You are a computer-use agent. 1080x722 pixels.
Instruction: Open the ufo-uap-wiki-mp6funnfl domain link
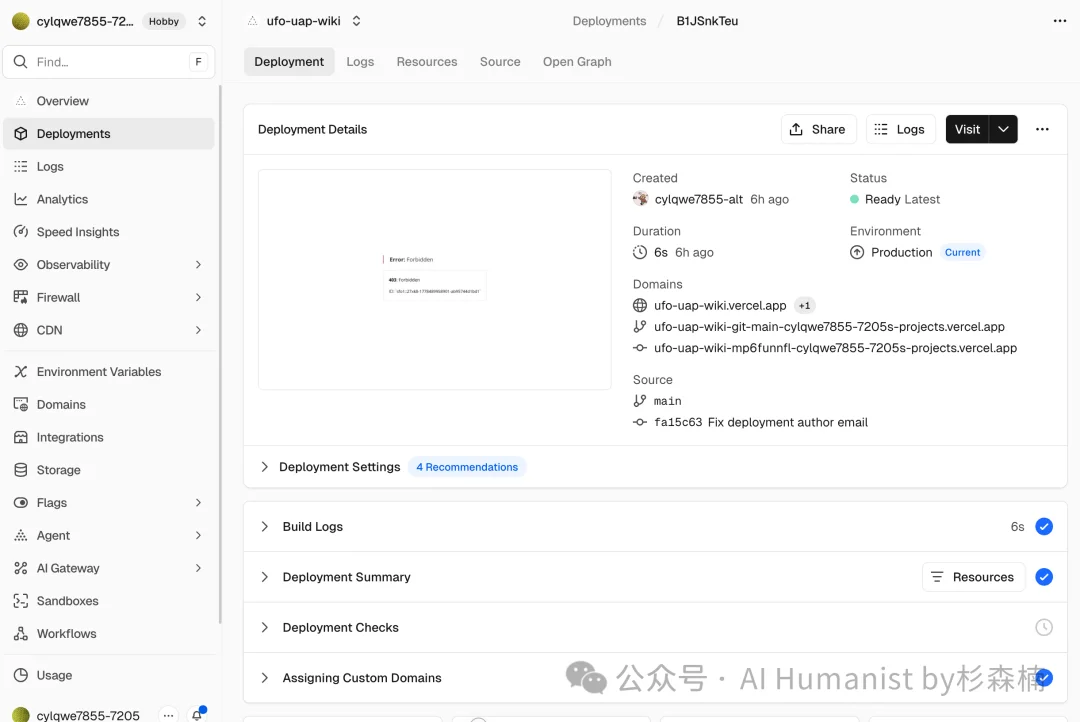[x=835, y=348]
